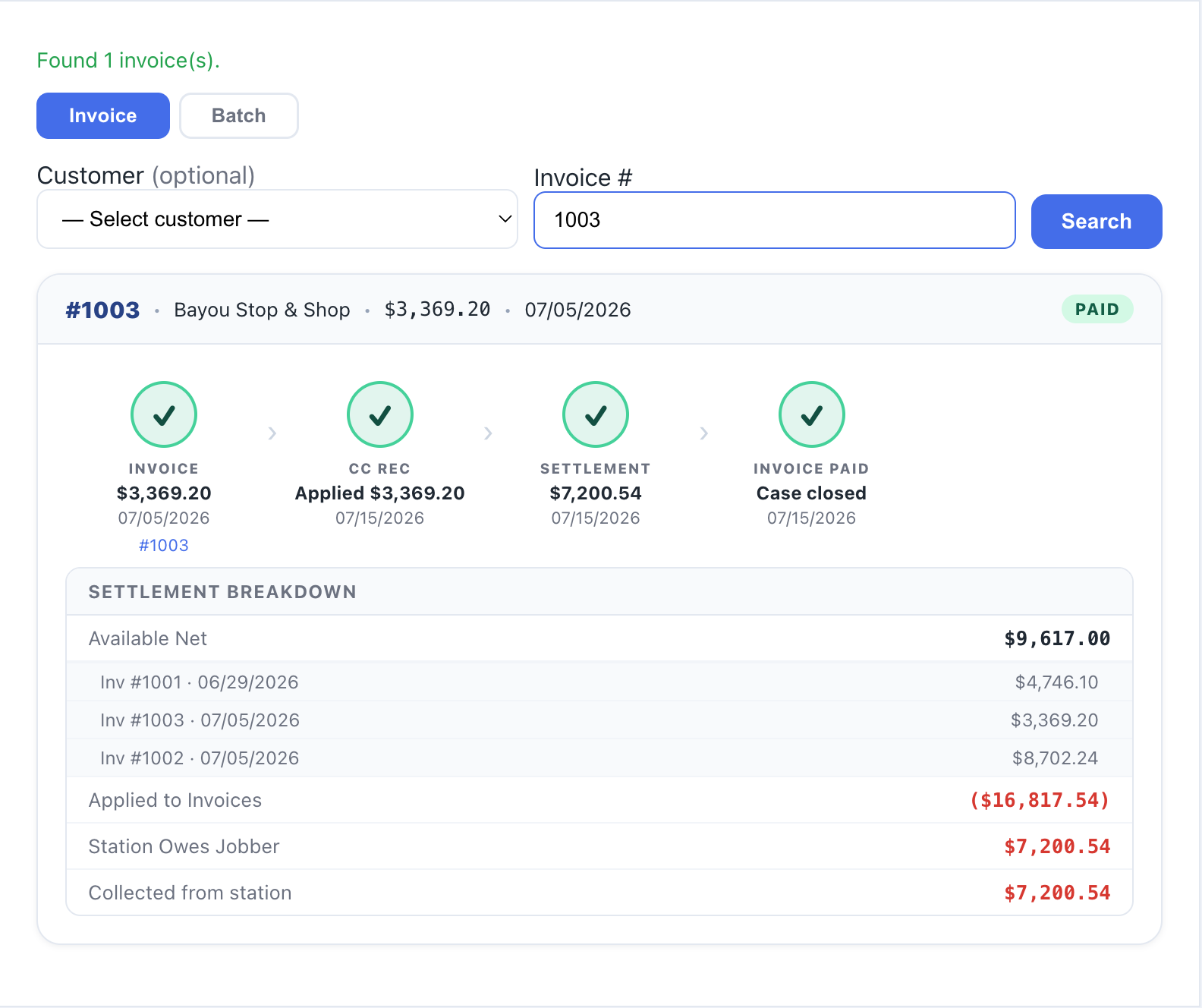Click the 'Case closed' text
The height and width of the screenshot is (1008, 1202).
coord(812,493)
